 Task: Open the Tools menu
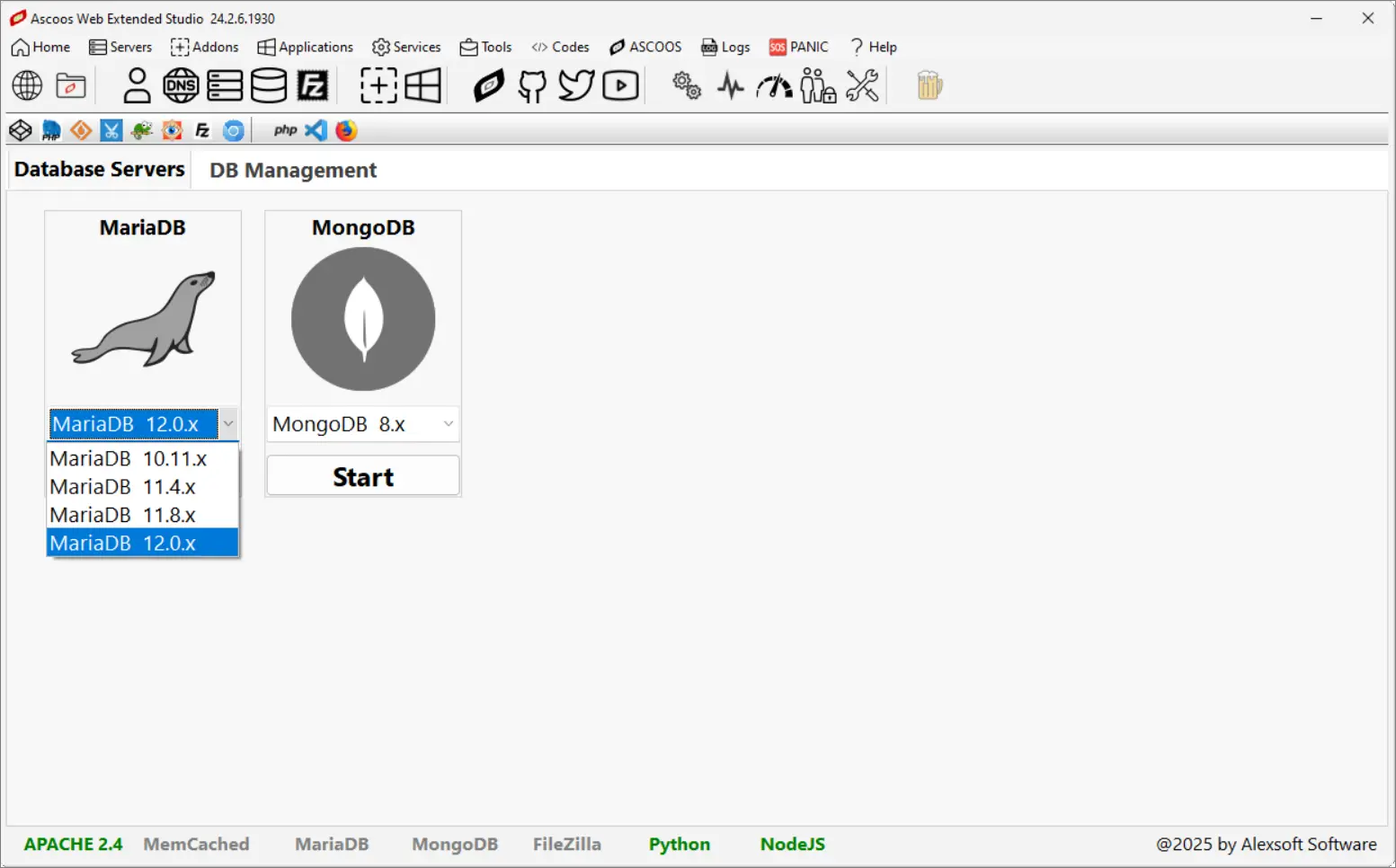tap(485, 47)
